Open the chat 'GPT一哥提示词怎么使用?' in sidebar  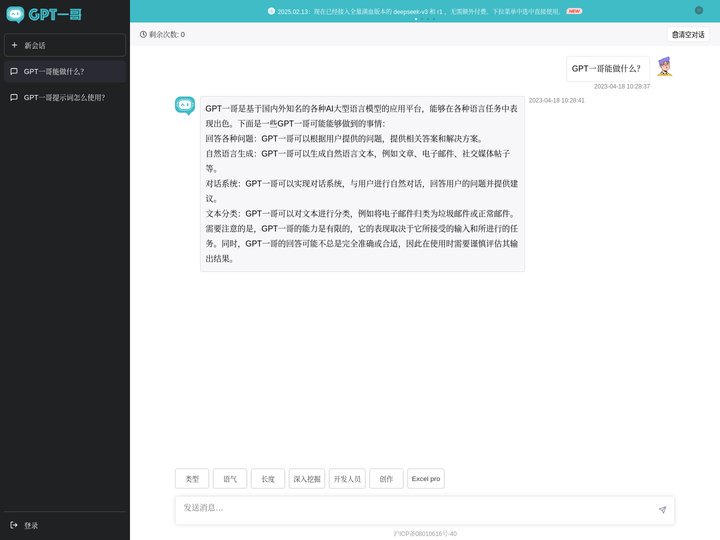pos(65,97)
